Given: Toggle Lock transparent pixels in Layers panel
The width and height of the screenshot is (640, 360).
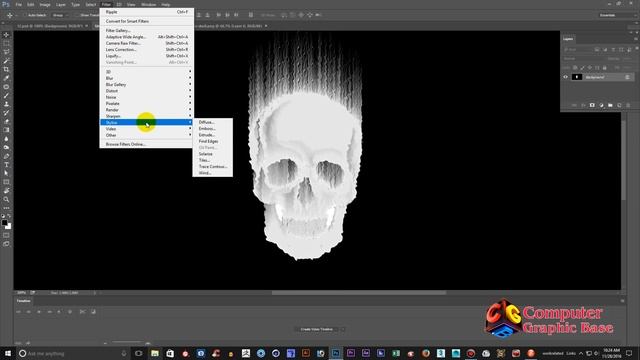Looking at the screenshot, I should click(575, 67).
